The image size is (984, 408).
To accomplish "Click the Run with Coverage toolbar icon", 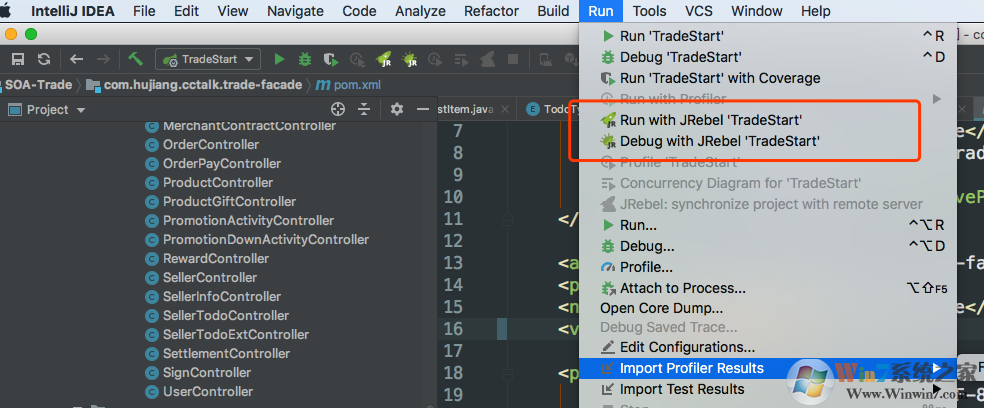I will pyautogui.click(x=330, y=60).
